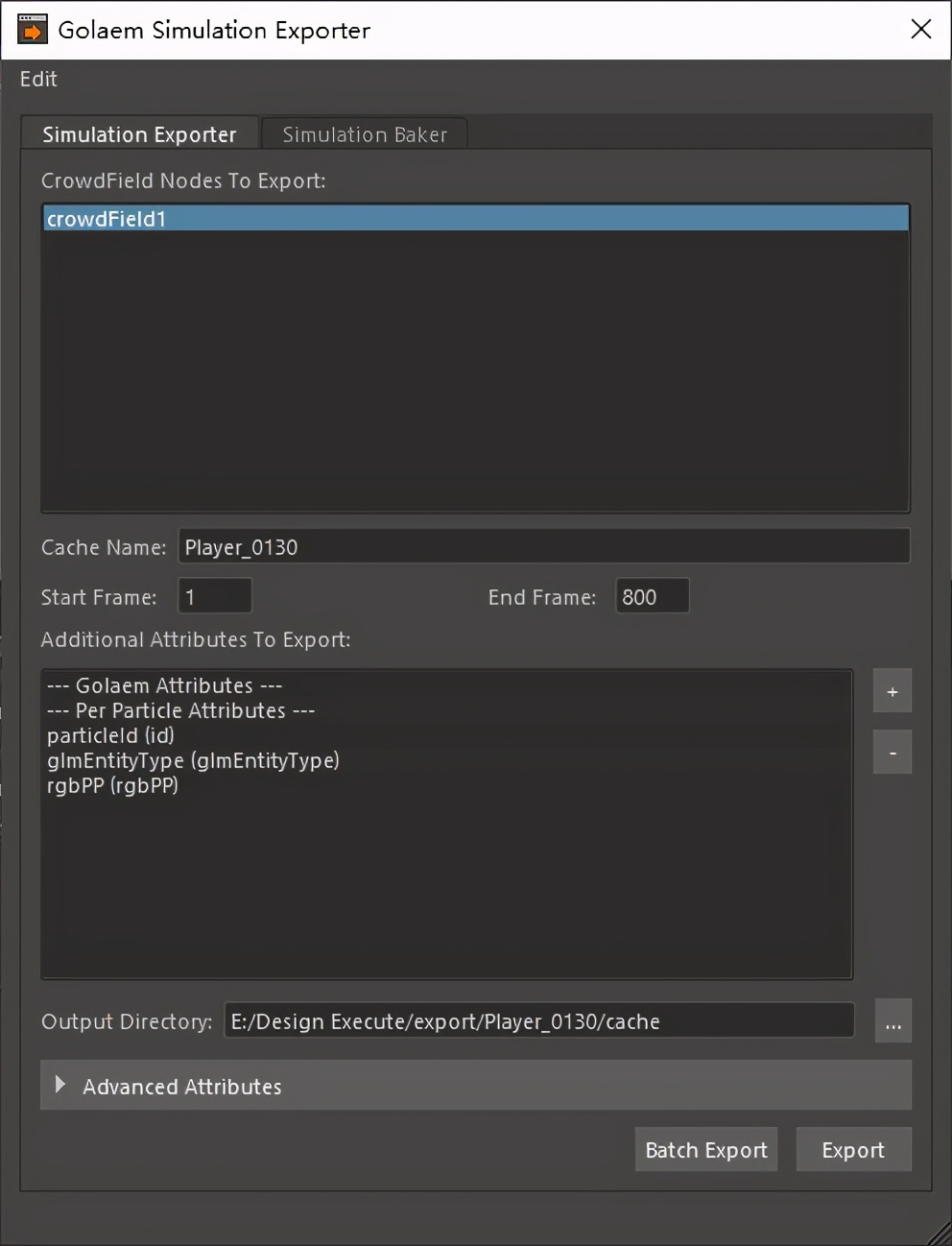
Task: Select particleId (id) attribute in list
Action: (x=111, y=736)
